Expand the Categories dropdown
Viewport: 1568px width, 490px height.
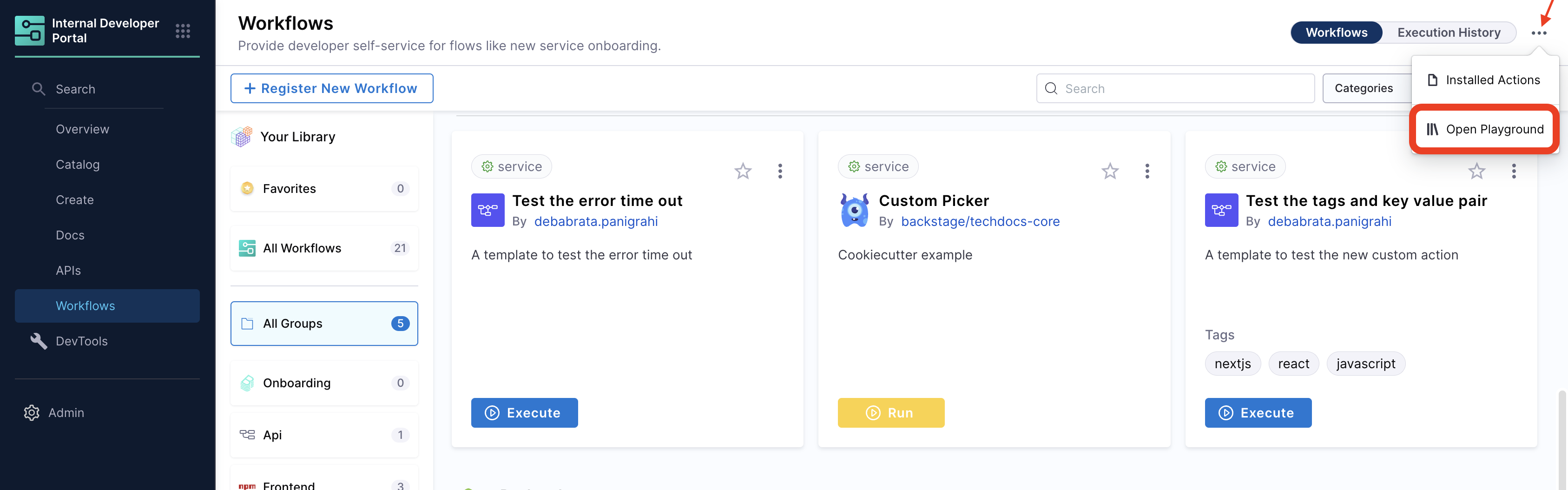(1364, 88)
